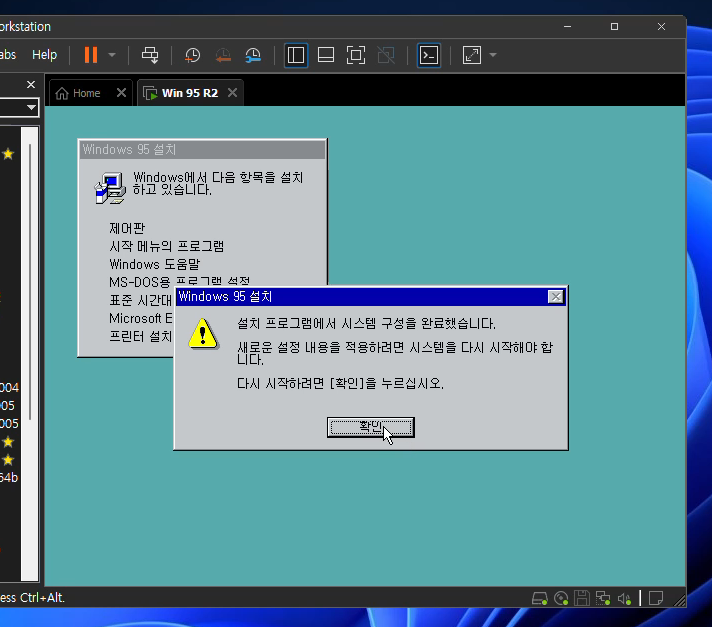Viewport: 712px width, 627px height.
Task: Maximize the Workstation window
Action: pyautogui.click(x=614, y=27)
